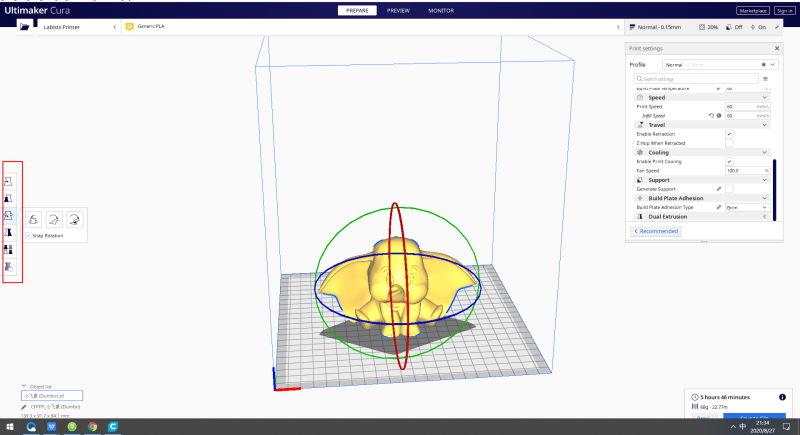Click the Marketplace button

[x=753, y=11]
